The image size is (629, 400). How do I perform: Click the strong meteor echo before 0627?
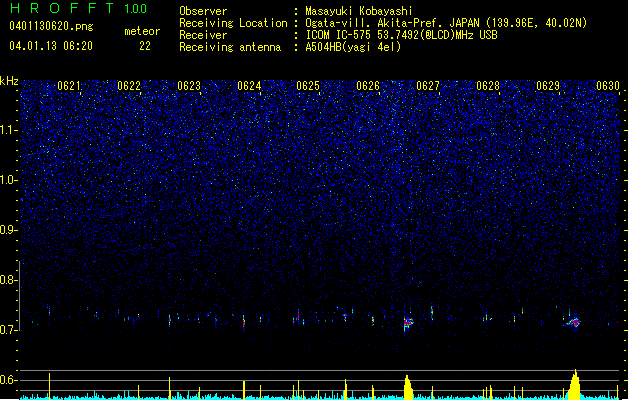click(x=408, y=322)
